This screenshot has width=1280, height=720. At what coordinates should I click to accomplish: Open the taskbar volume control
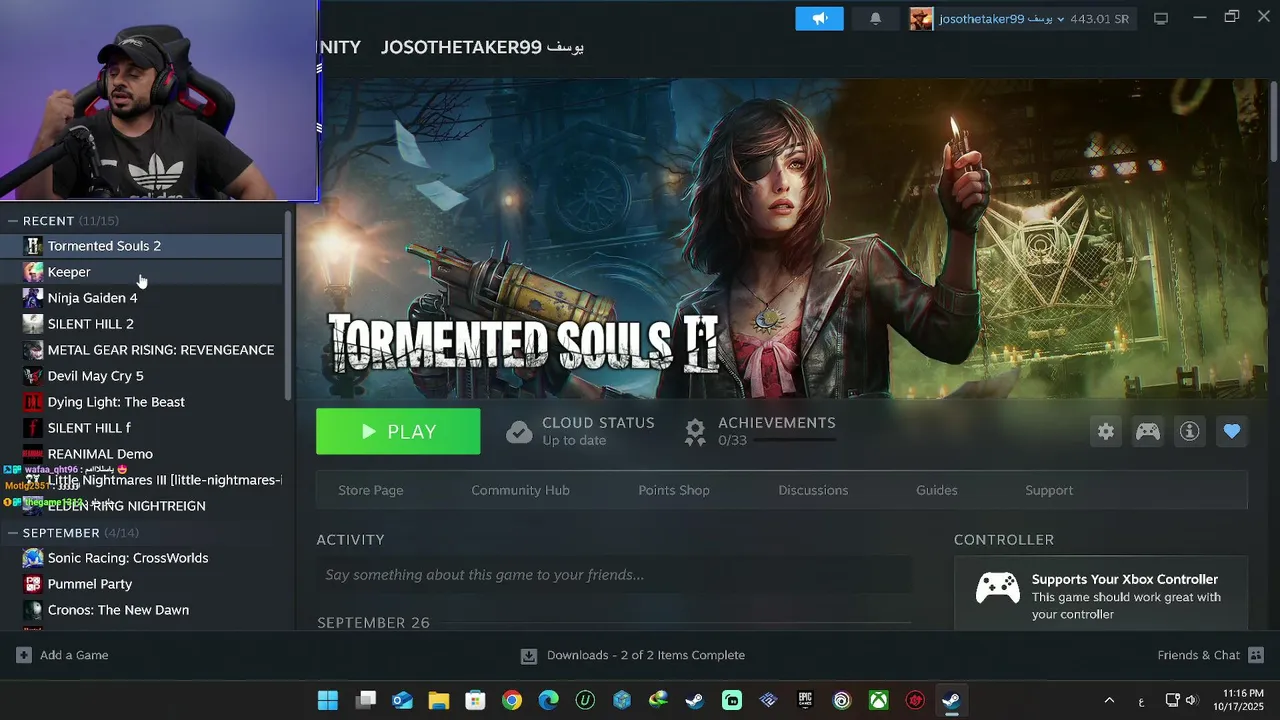[1190, 700]
